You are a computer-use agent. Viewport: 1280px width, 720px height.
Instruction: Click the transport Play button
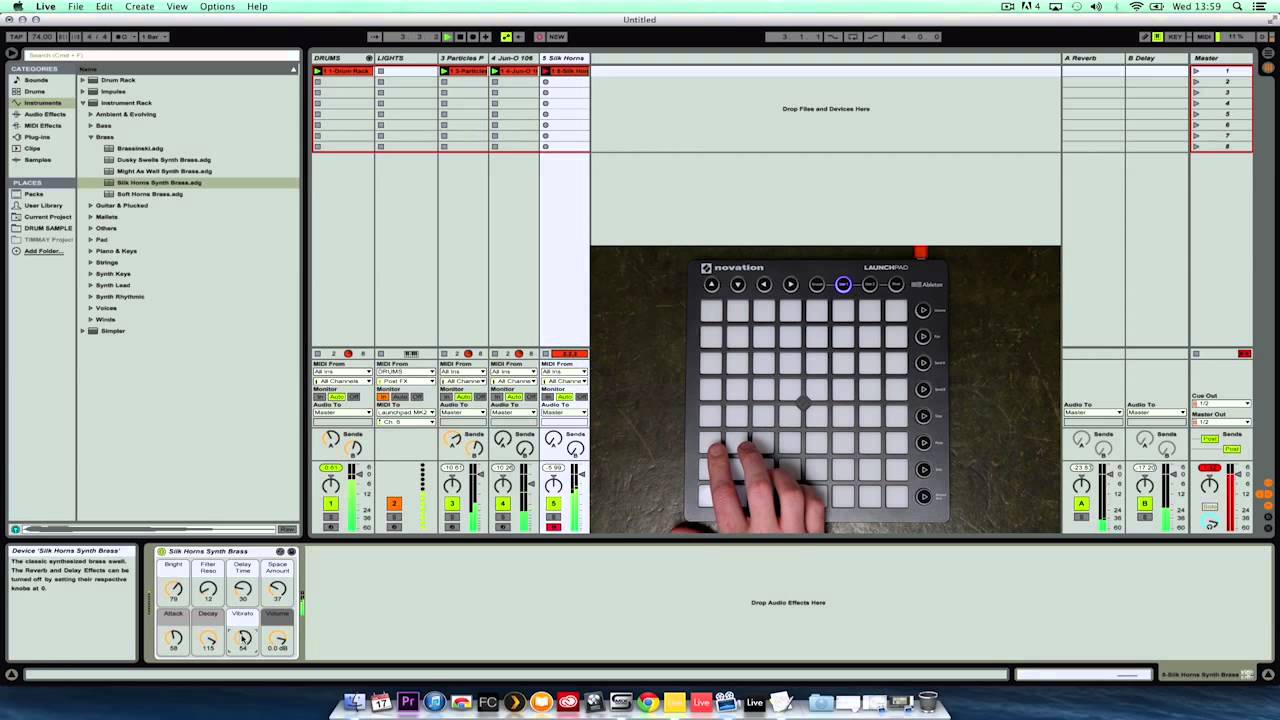[x=447, y=37]
